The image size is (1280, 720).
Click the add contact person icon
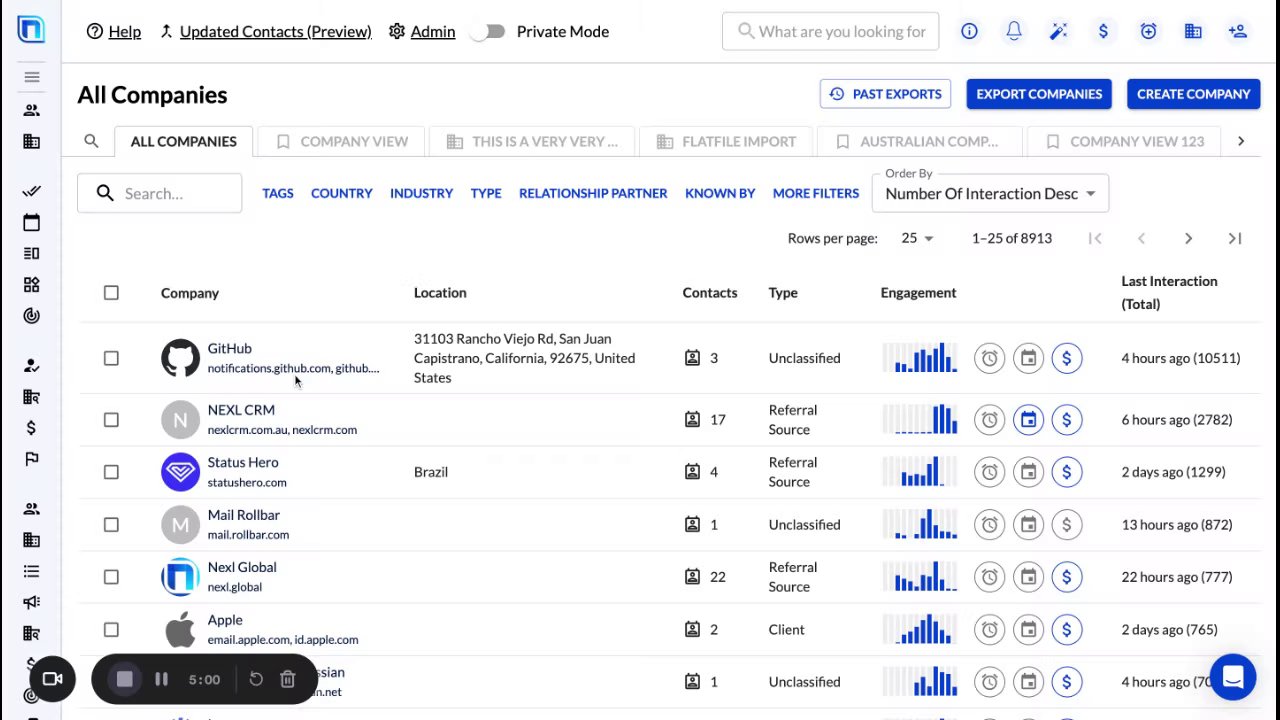(x=1238, y=31)
